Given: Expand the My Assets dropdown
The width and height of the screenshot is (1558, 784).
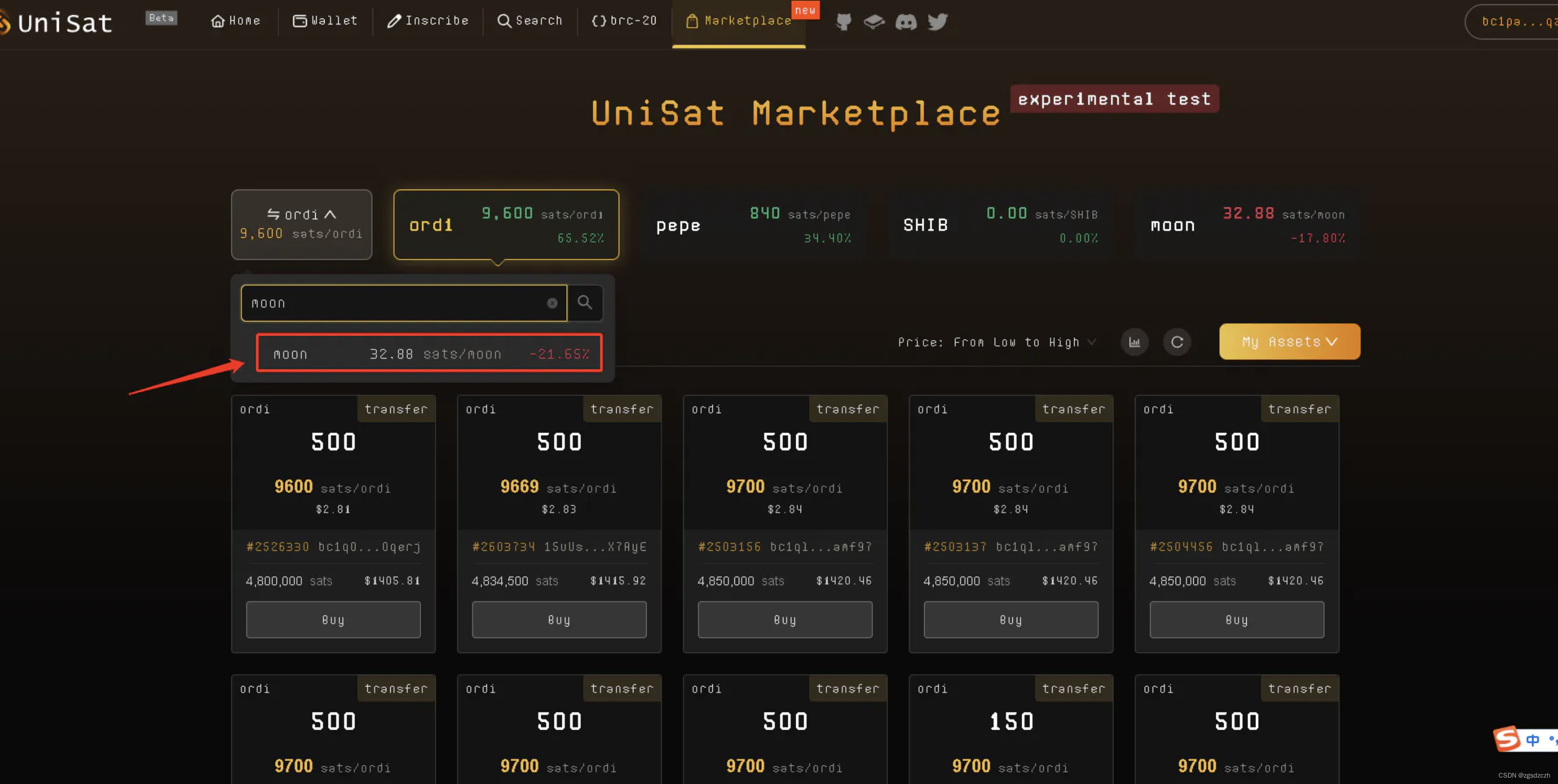Looking at the screenshot, I should click(x=1289, y=342).
